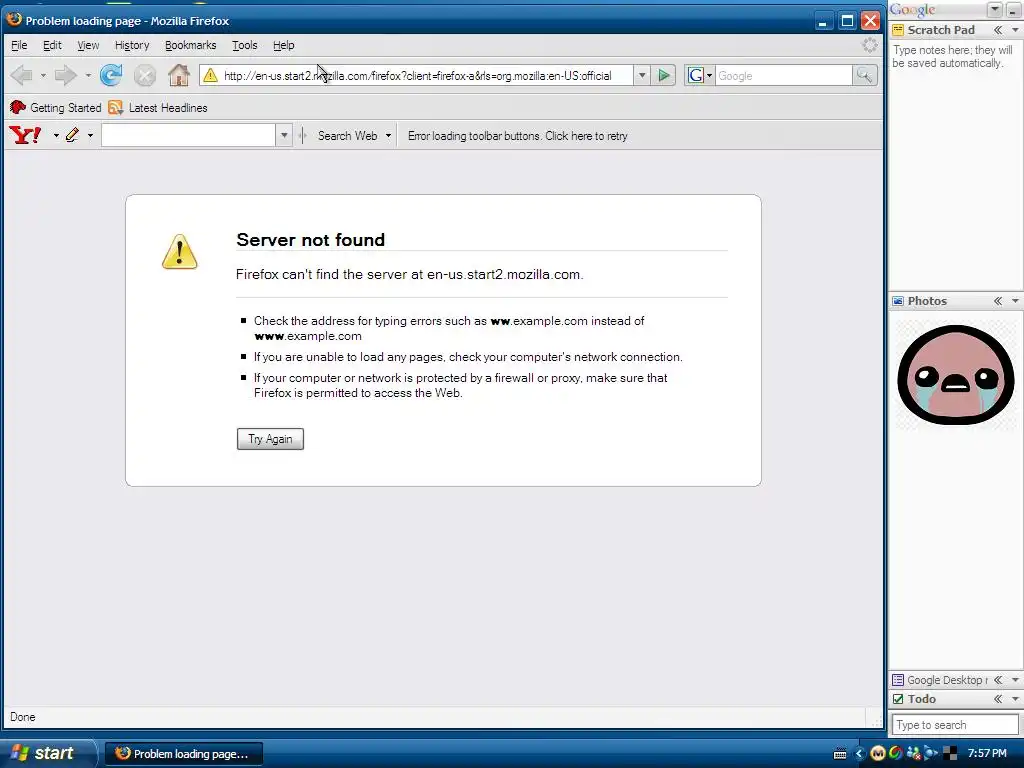The height and width of the screenshot is (768, 1024).
Task: Go back with the Back arrow
Action: (x=22, y=76)
